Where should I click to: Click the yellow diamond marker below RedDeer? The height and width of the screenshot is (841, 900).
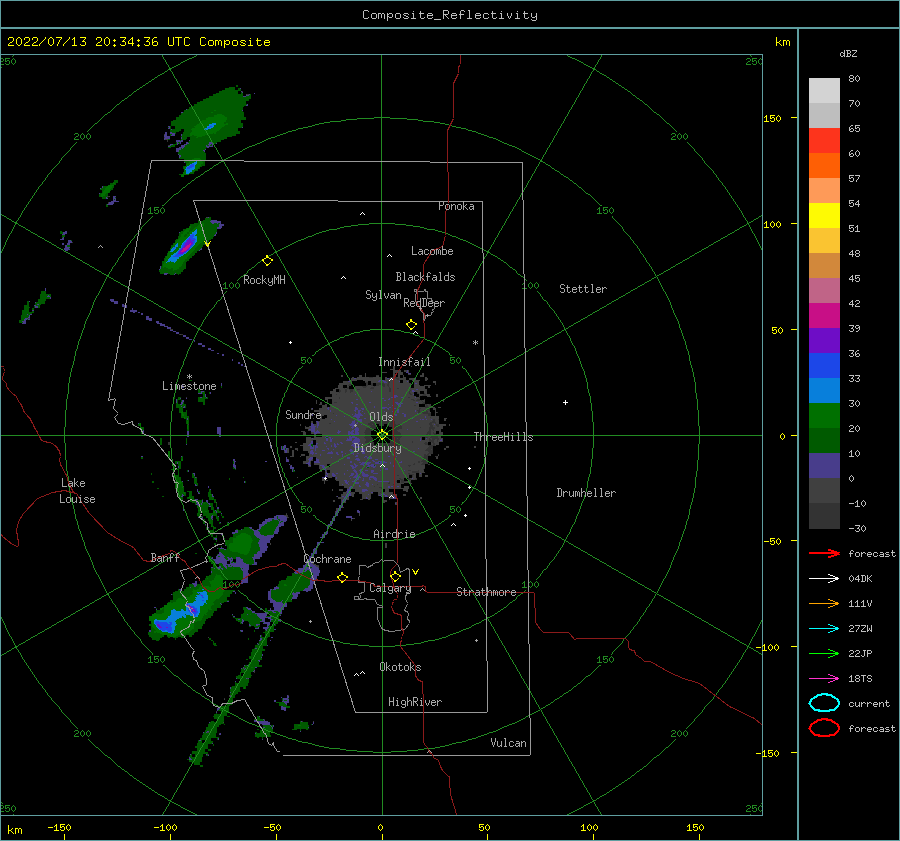[x=412, y=325]
